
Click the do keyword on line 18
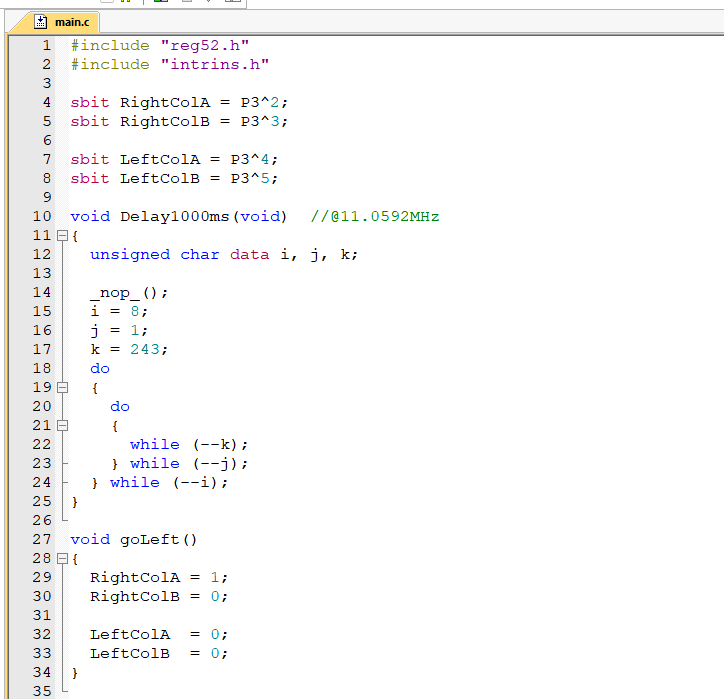point(100,368)
